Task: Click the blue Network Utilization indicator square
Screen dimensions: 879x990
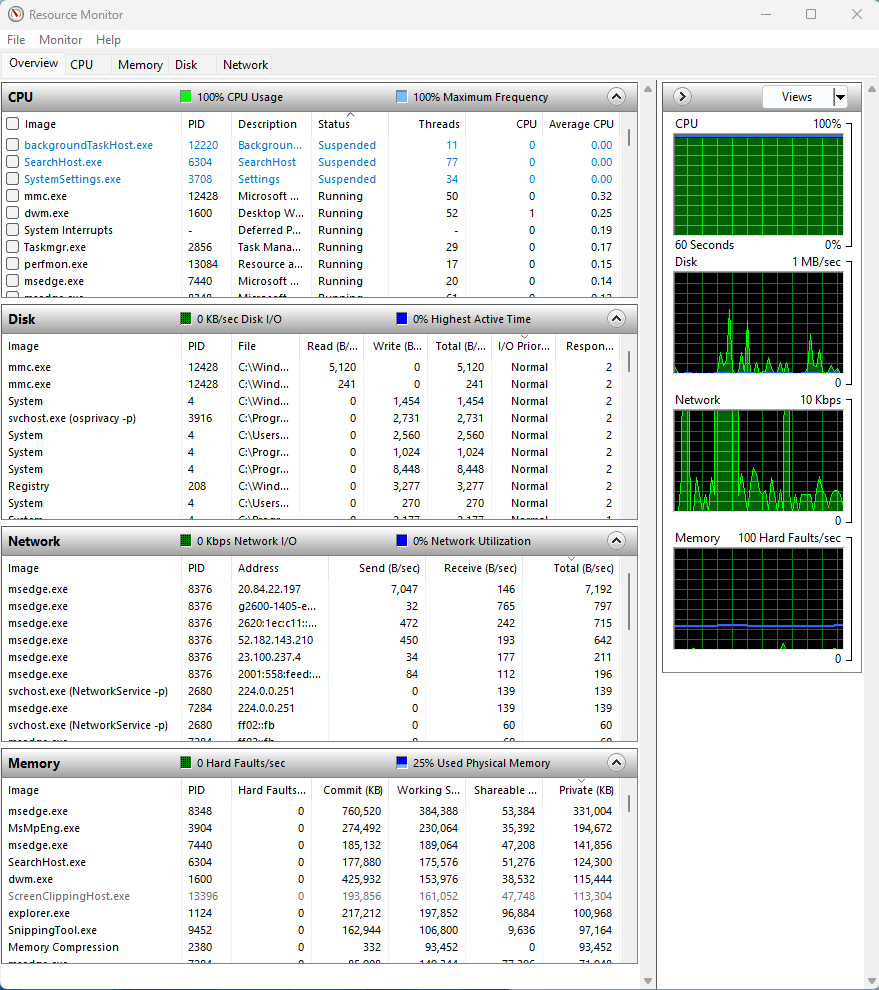Action: tap(402, 540)
